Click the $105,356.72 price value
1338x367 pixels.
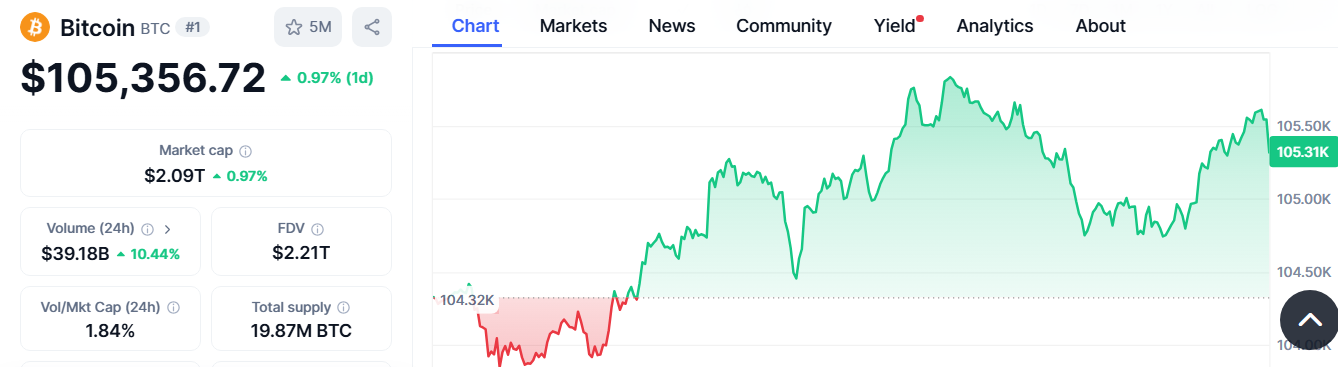(x=144, y=78)
